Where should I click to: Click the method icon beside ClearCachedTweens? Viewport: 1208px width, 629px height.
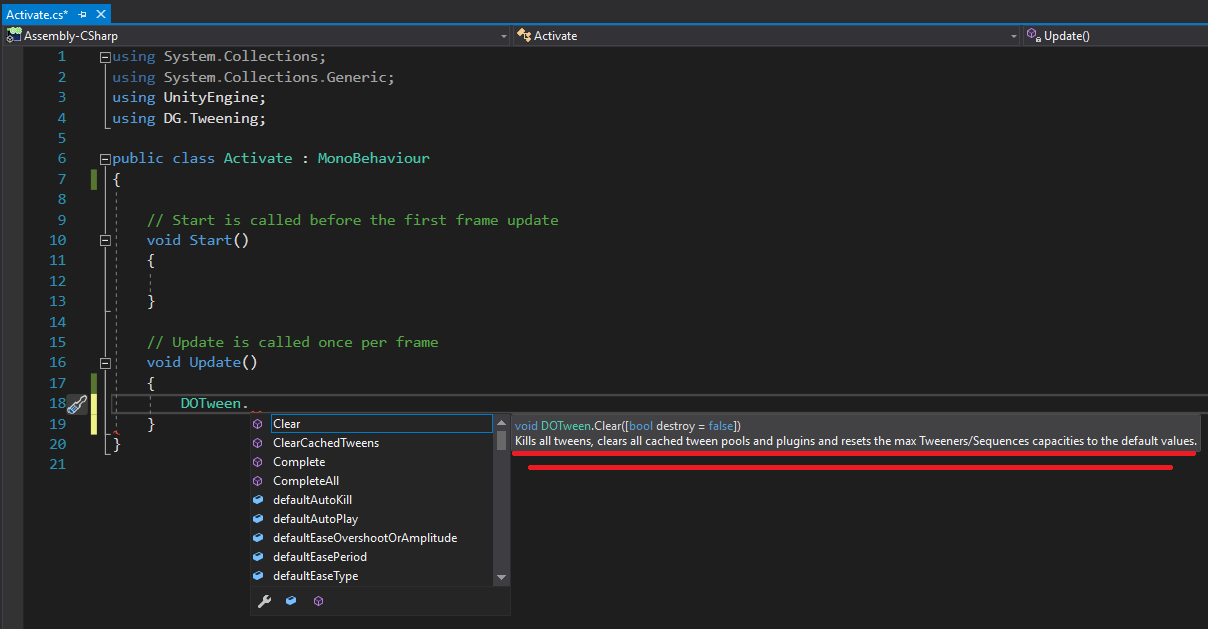[259, 442]
